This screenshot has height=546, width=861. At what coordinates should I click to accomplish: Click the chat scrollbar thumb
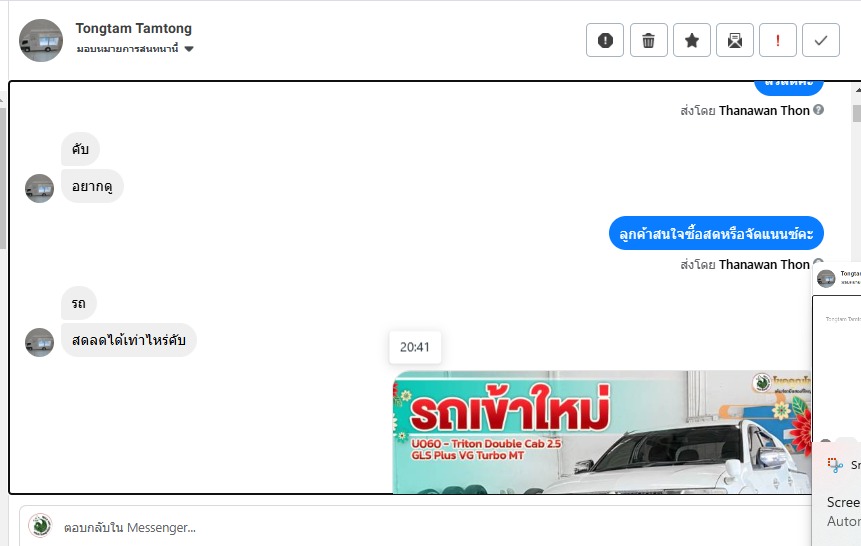[x=857, y=113]
